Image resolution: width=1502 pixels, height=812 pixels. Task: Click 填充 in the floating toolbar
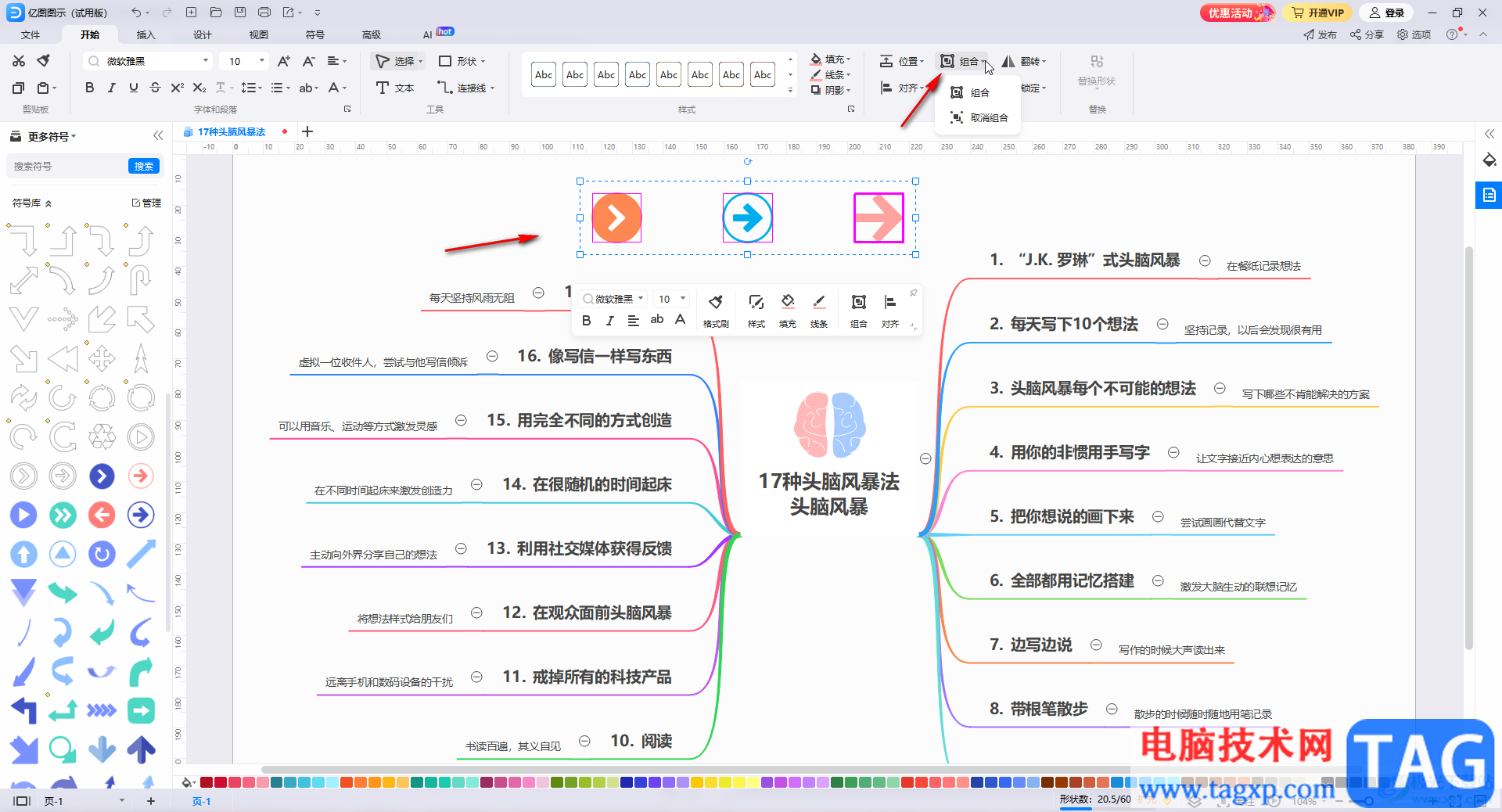tap(788, 311)
